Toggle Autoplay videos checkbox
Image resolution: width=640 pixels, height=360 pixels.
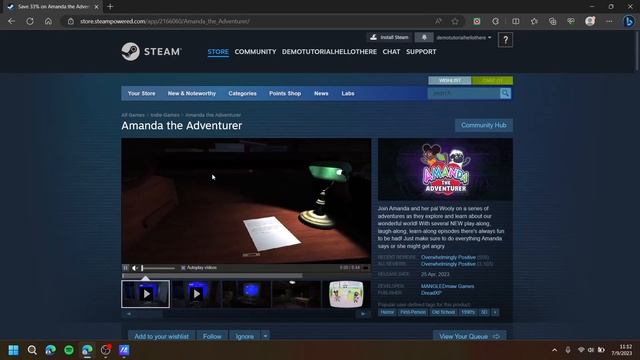click(183, 268)
